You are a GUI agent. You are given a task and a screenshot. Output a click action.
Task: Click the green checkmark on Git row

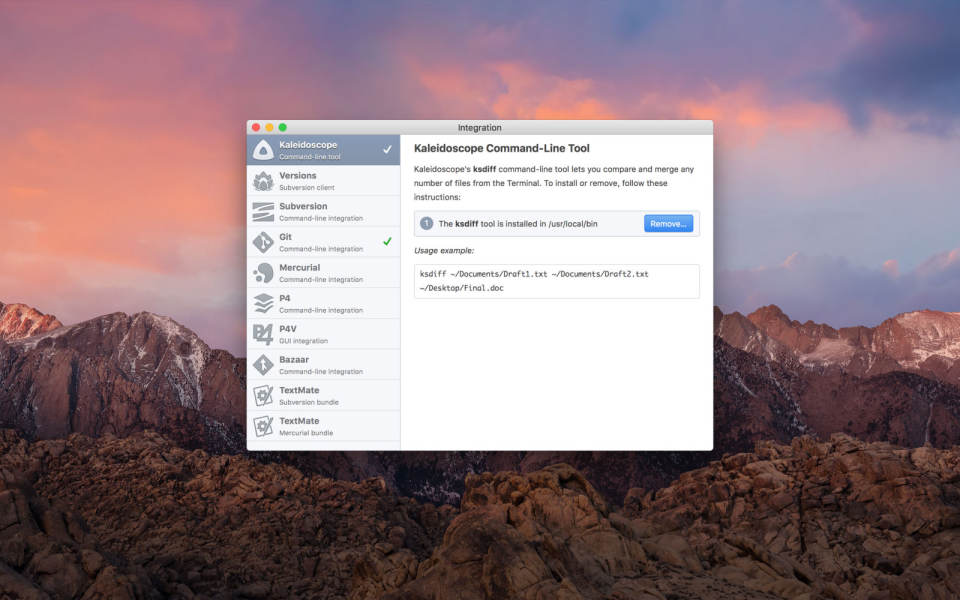click(387, 241)
